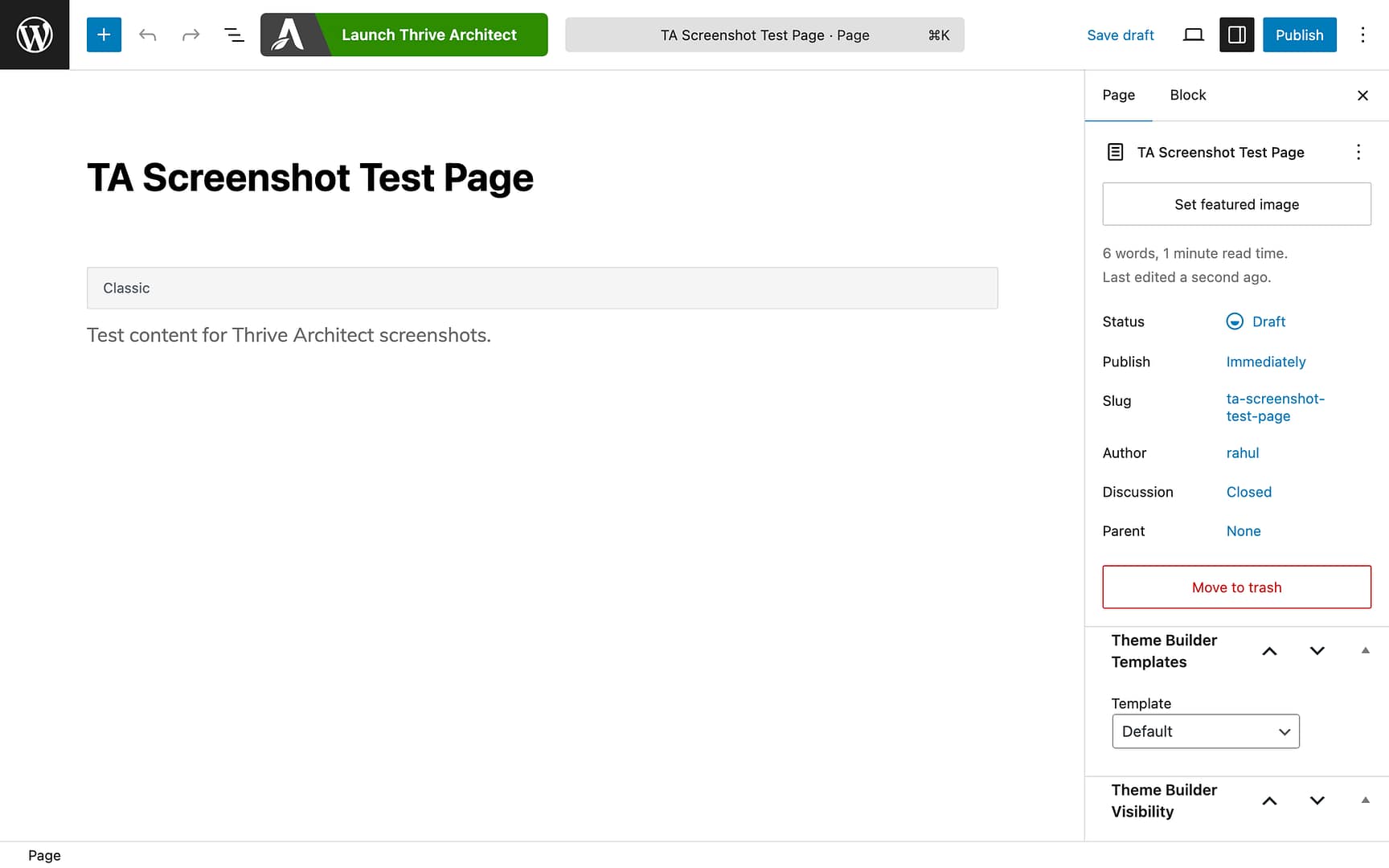Close the settings sidebar
The width and height of the screenshot is (1389, 868).
(1362, 95)
